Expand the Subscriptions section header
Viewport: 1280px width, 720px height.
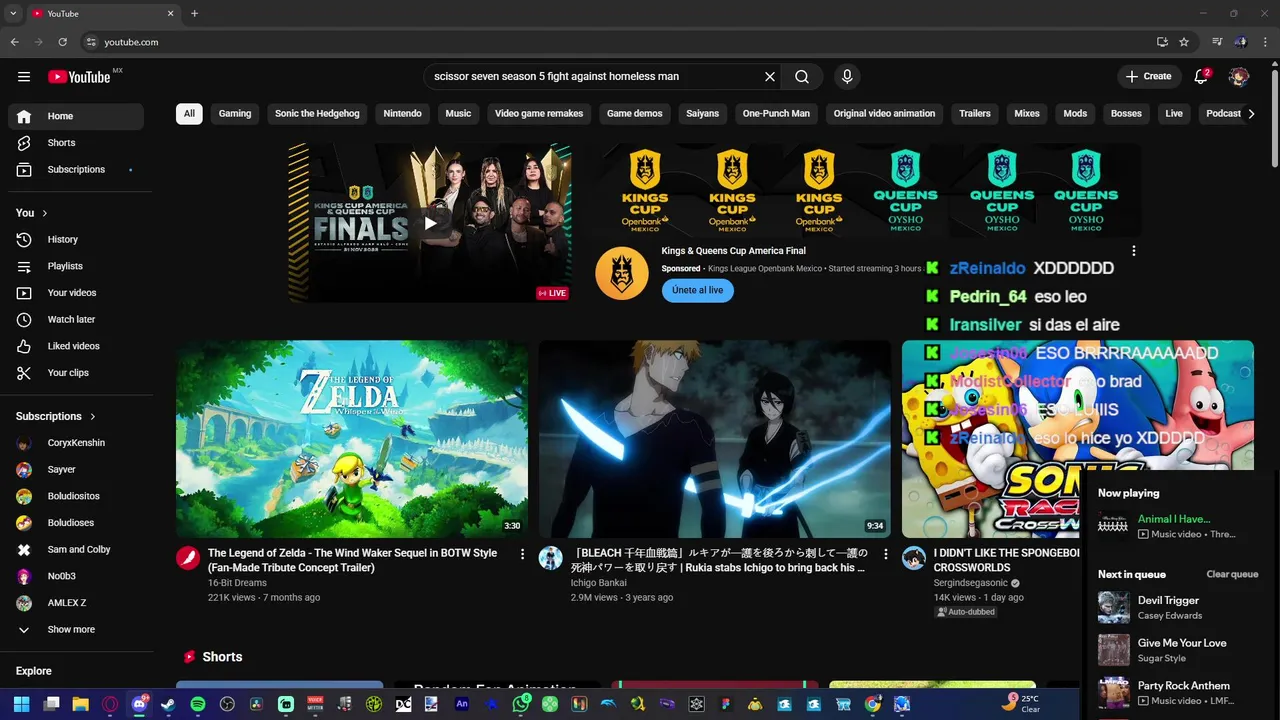(x=56, y=416)
